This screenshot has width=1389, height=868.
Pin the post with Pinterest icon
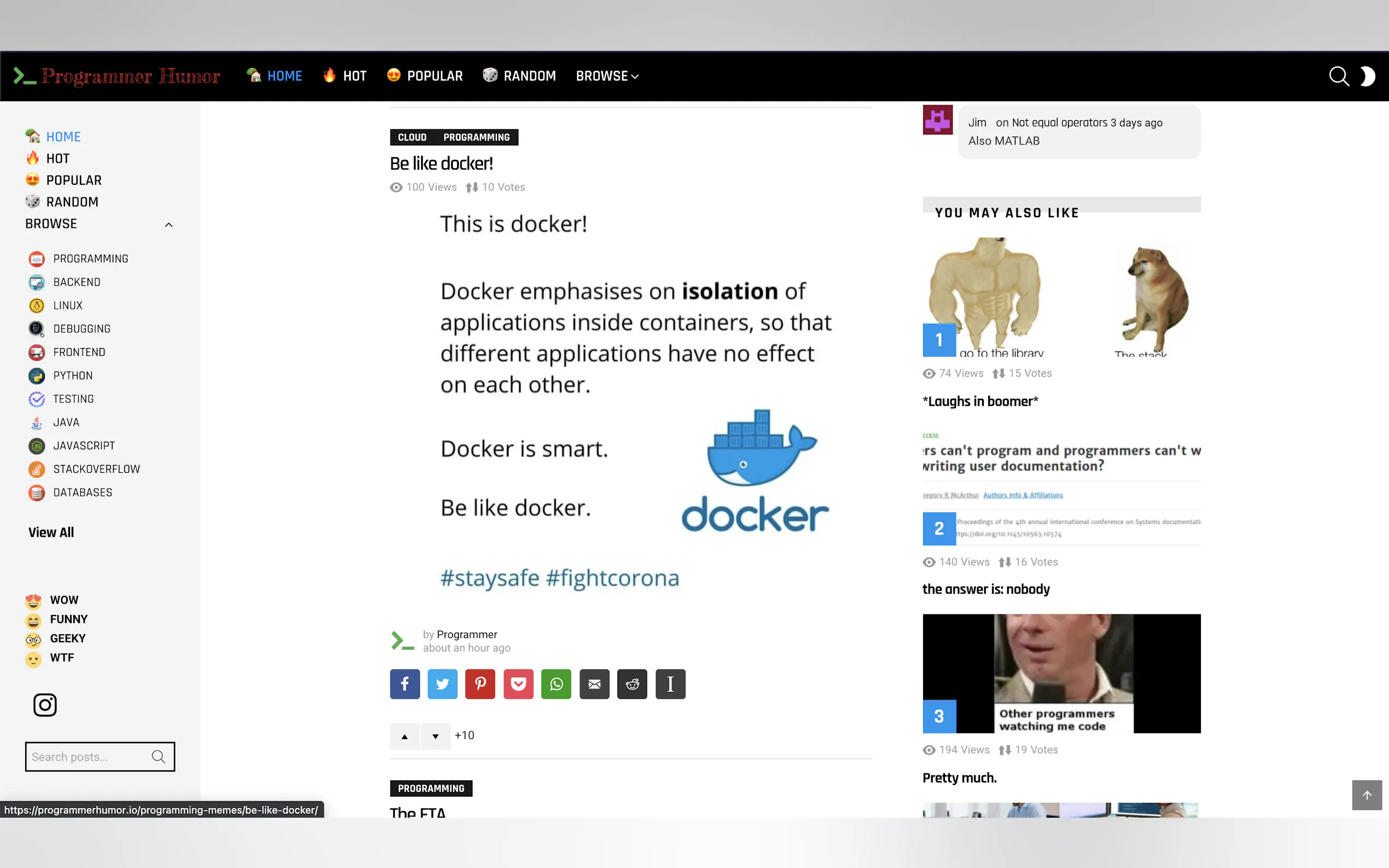[480, 684]
